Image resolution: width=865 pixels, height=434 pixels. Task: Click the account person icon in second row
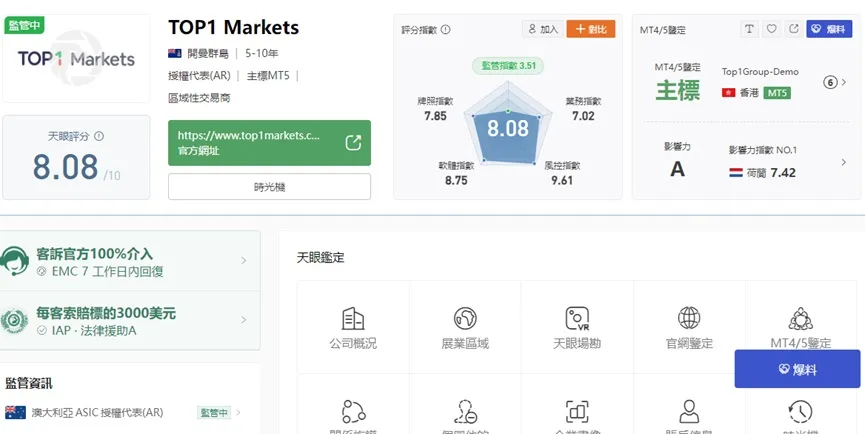click(x=689, y=411)
